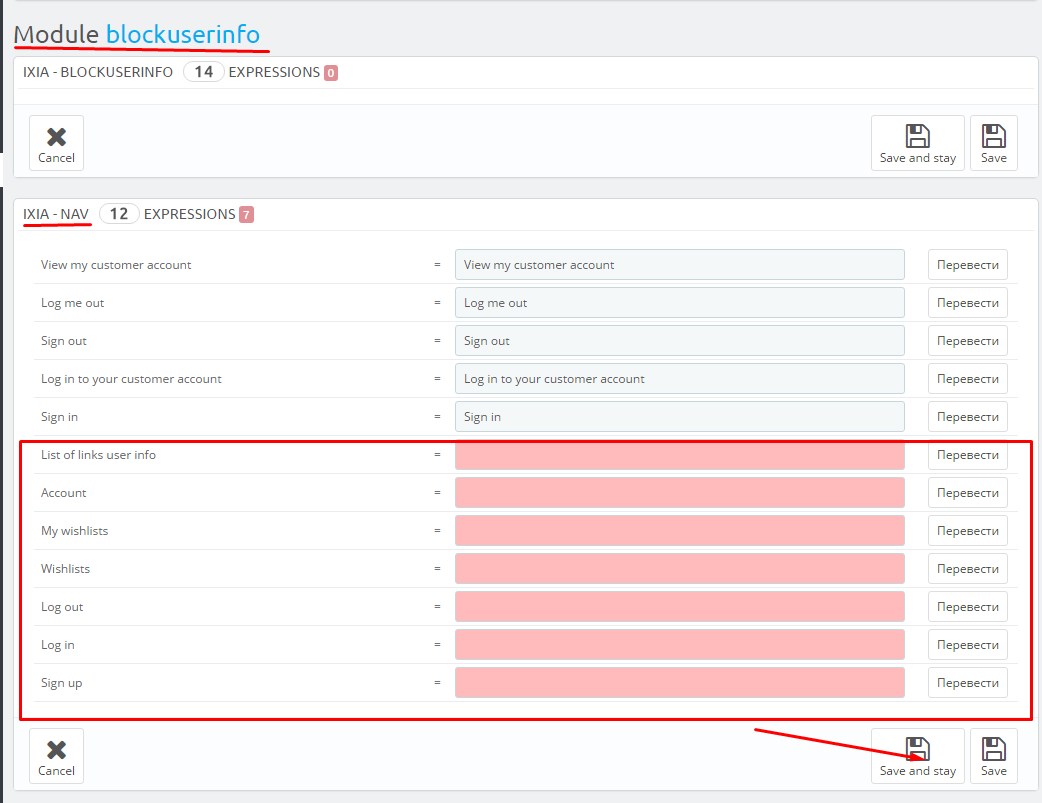Click the top Save disk icon
Image resolution: width=1042 pixels, height=803 pixels.
(x=993, y=136)
